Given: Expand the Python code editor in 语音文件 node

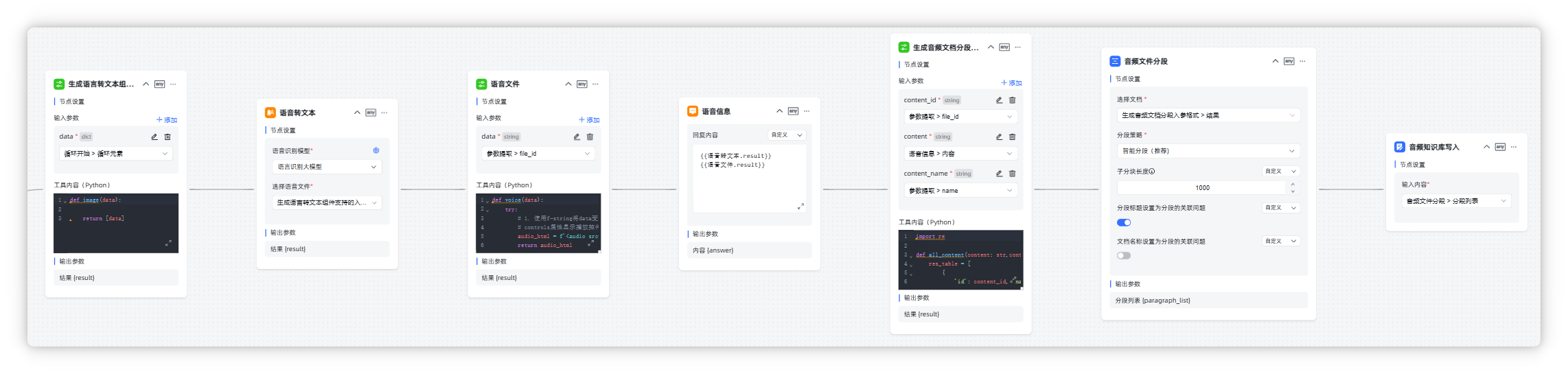Looking at the screenshot, I should tap(590, 243).
